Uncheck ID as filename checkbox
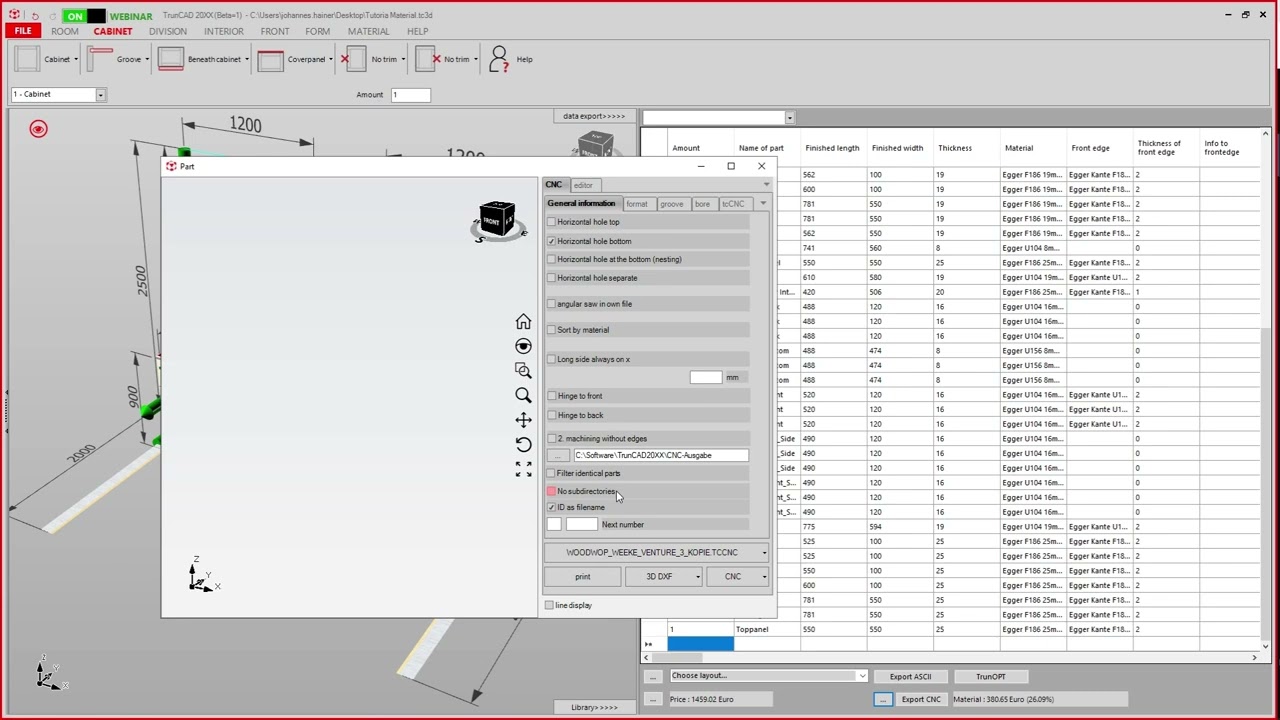This screenshot has width=1280, height=720. [551, 507]
